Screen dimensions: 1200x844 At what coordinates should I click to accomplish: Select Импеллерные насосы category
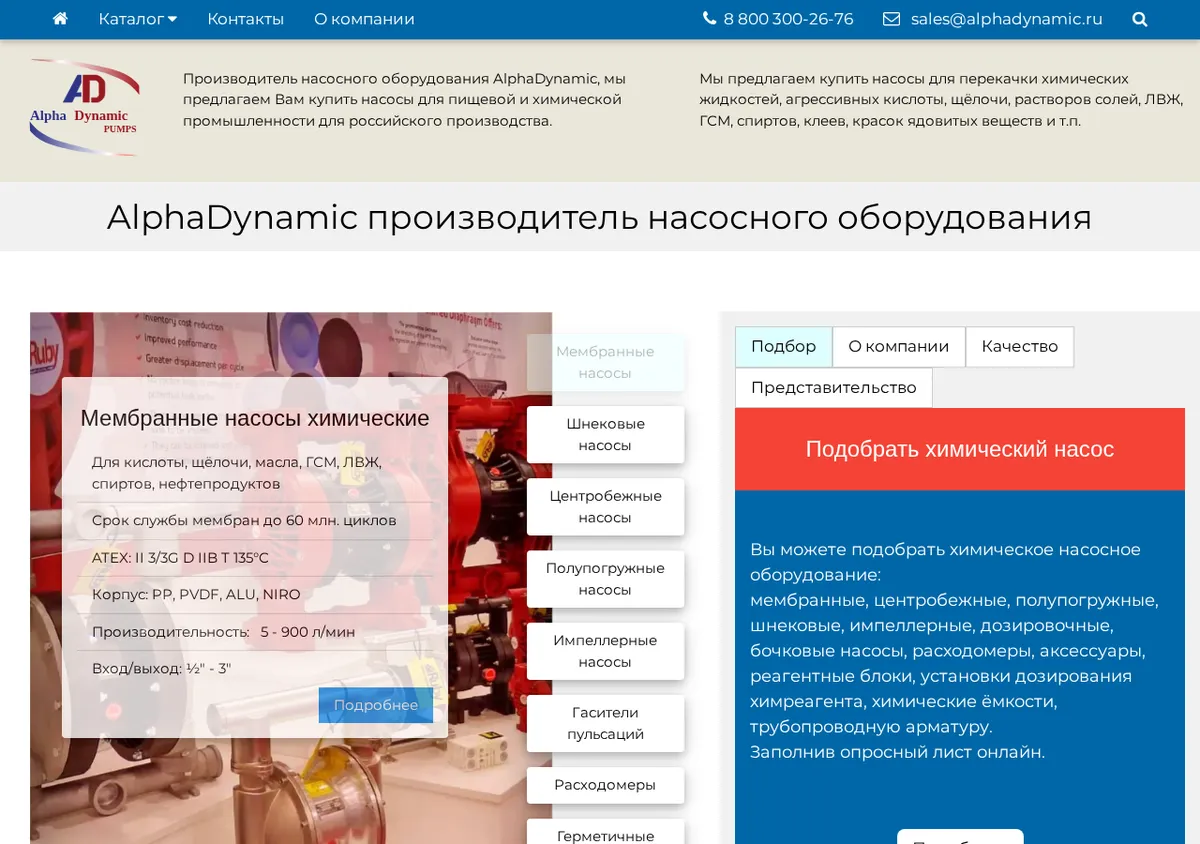[605, 650]
